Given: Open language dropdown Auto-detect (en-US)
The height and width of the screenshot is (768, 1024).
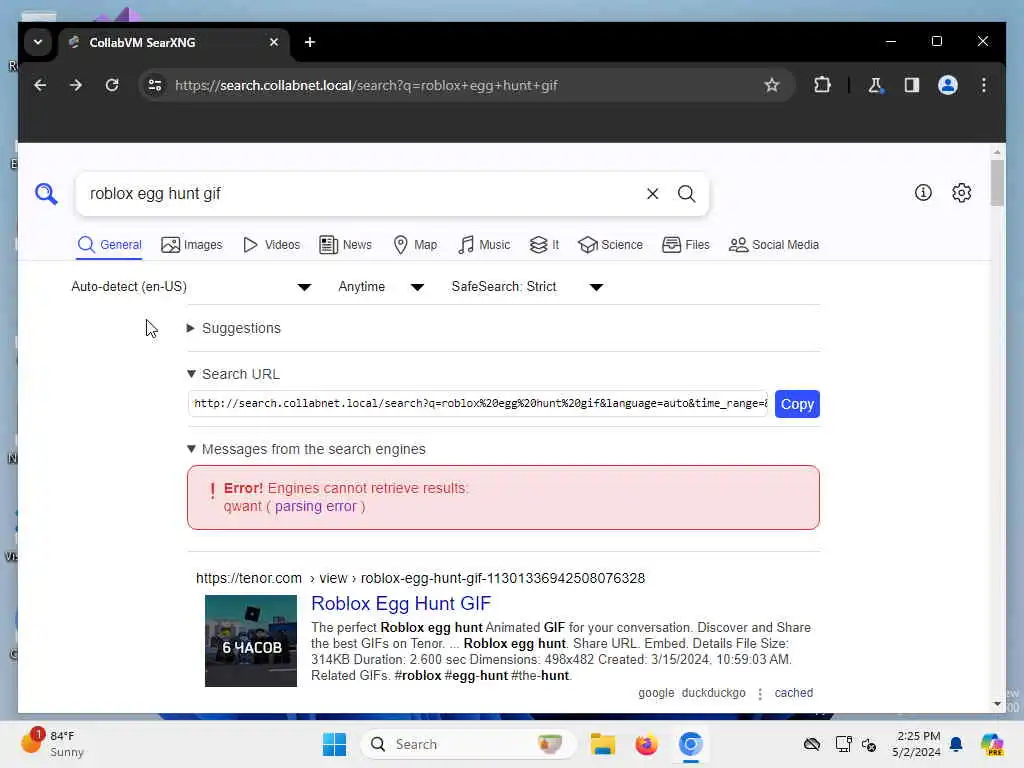Looking at the screenshot, I should (x=191, y=287).
